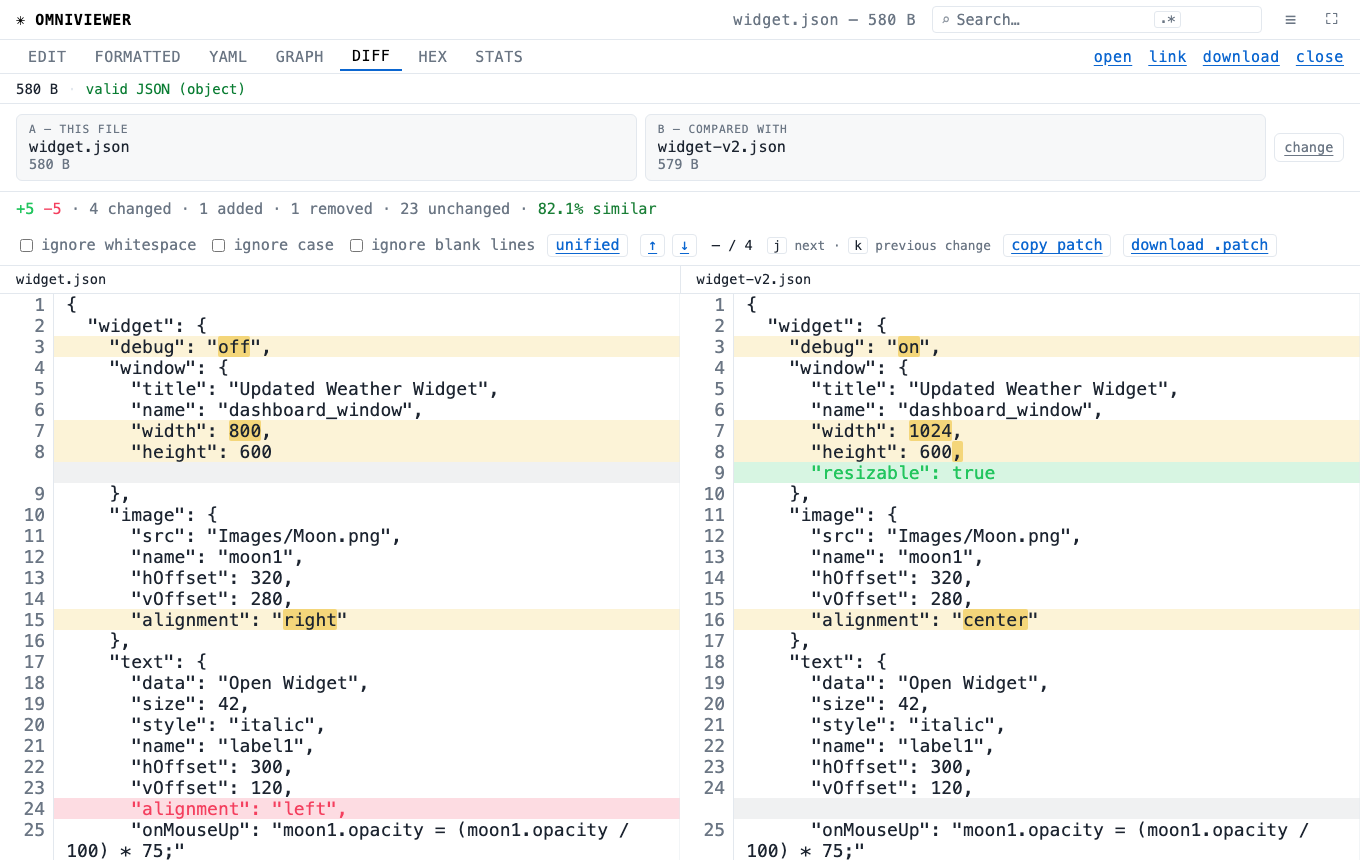Click the change comparison file button

(x=1309, y=147)
